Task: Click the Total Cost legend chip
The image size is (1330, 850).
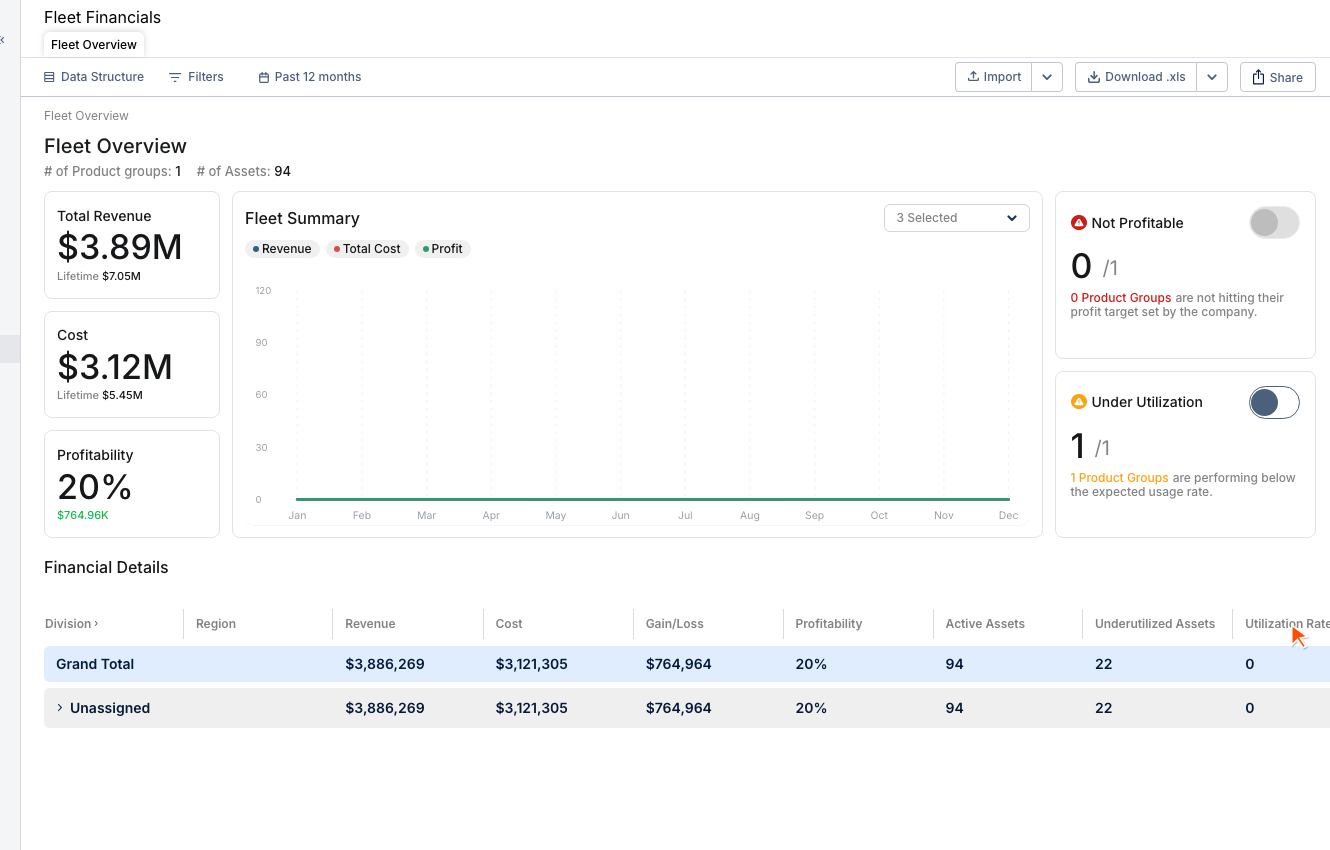Action: coord(367,249)
